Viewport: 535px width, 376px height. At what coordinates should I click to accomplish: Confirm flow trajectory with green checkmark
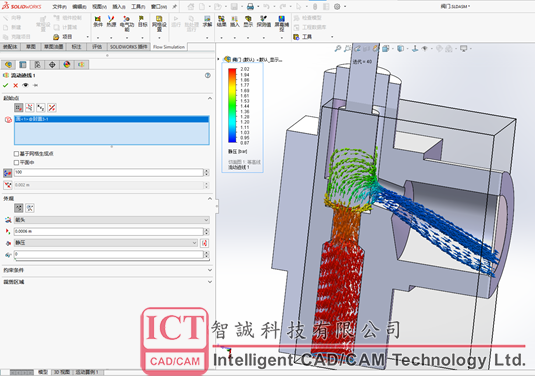(x=5, y=85)
